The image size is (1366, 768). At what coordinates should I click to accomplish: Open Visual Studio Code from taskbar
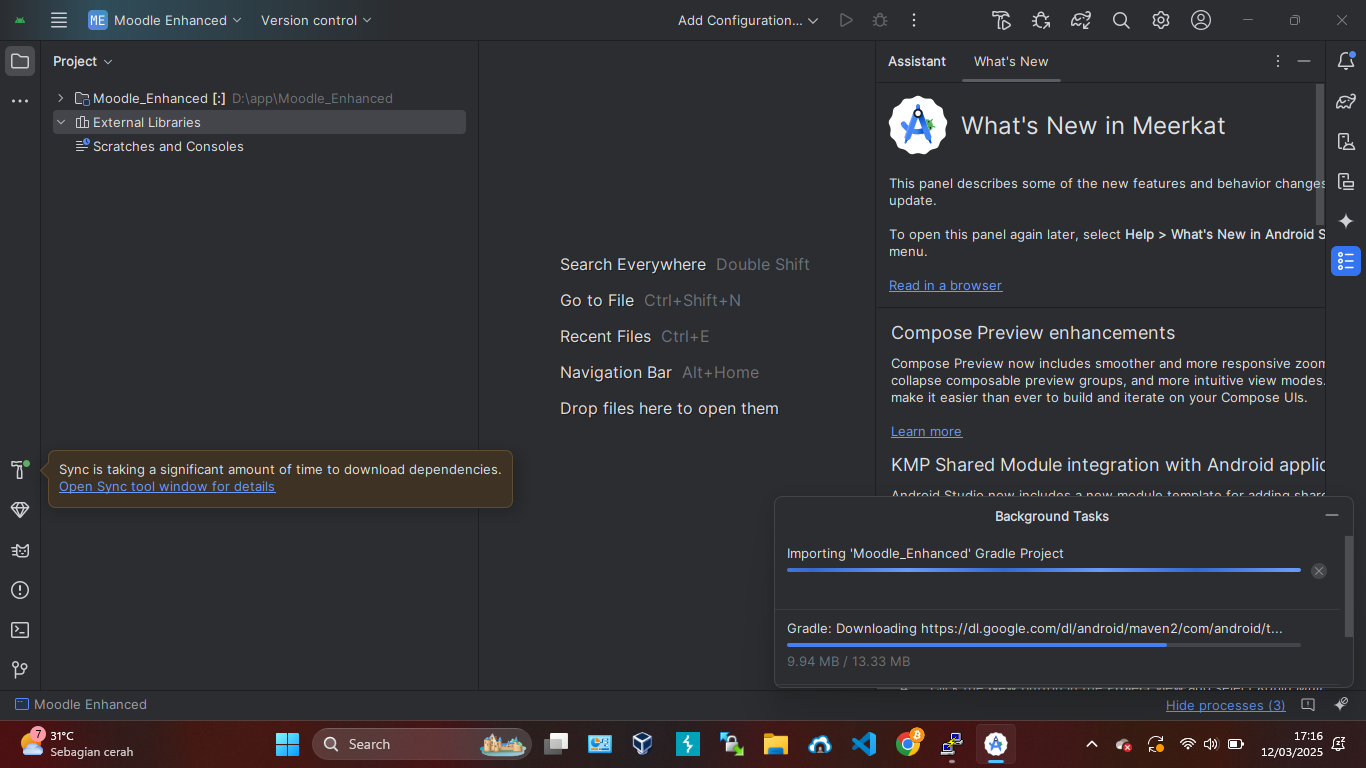(x=864, y=744)
